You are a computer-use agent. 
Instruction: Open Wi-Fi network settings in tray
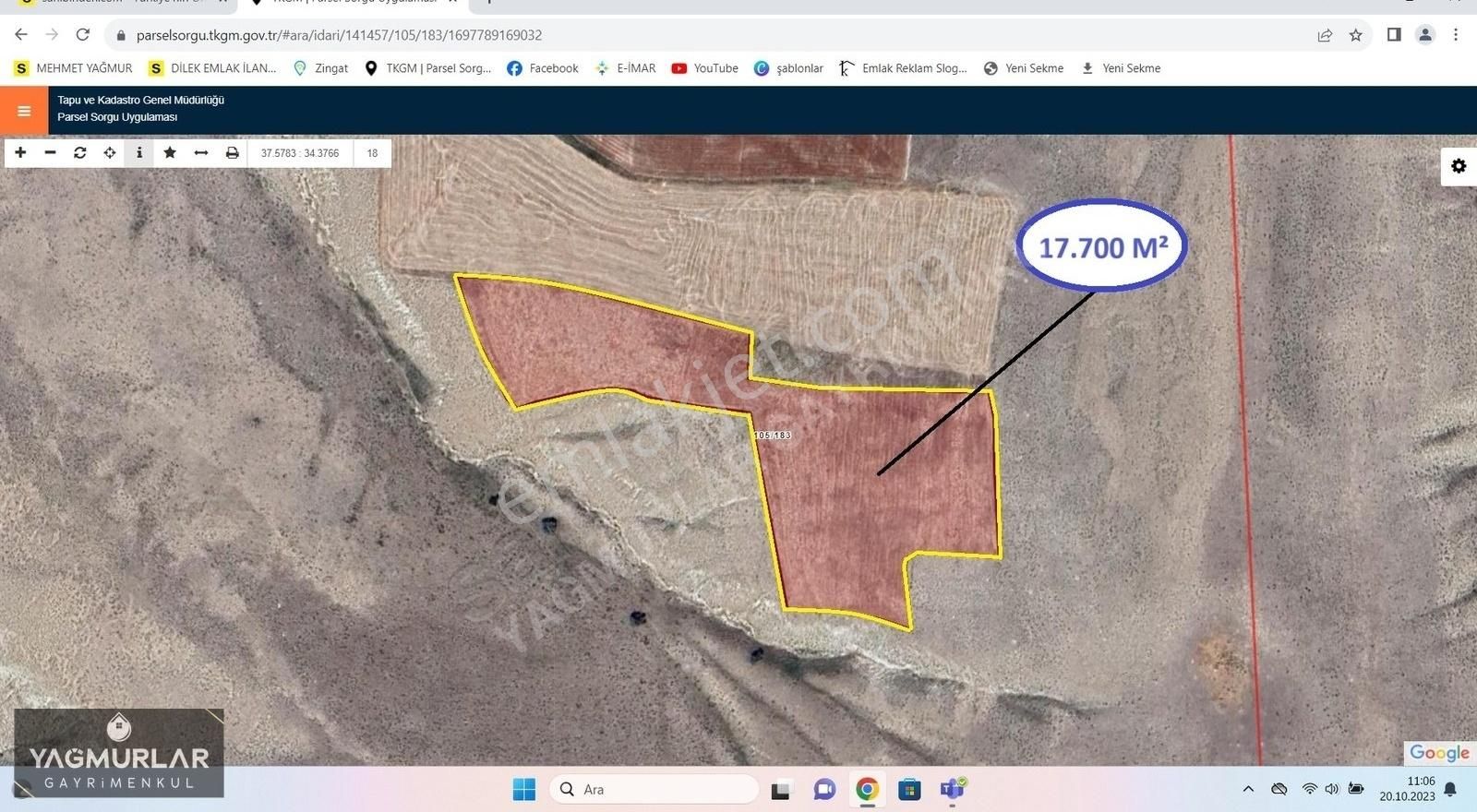tap(1309, 789)
